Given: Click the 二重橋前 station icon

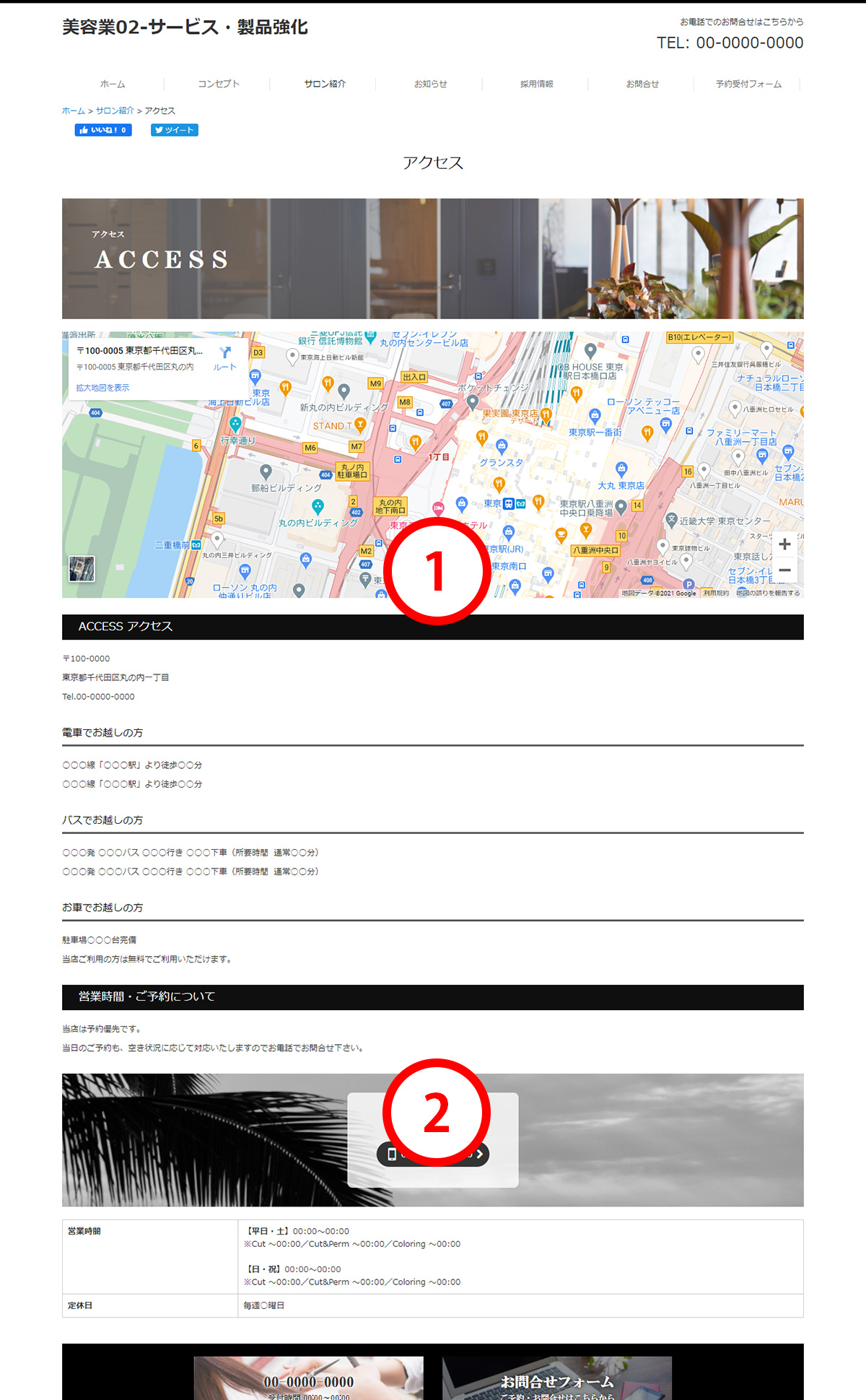Looking at the screenshot, I should [x=196, y=545].
